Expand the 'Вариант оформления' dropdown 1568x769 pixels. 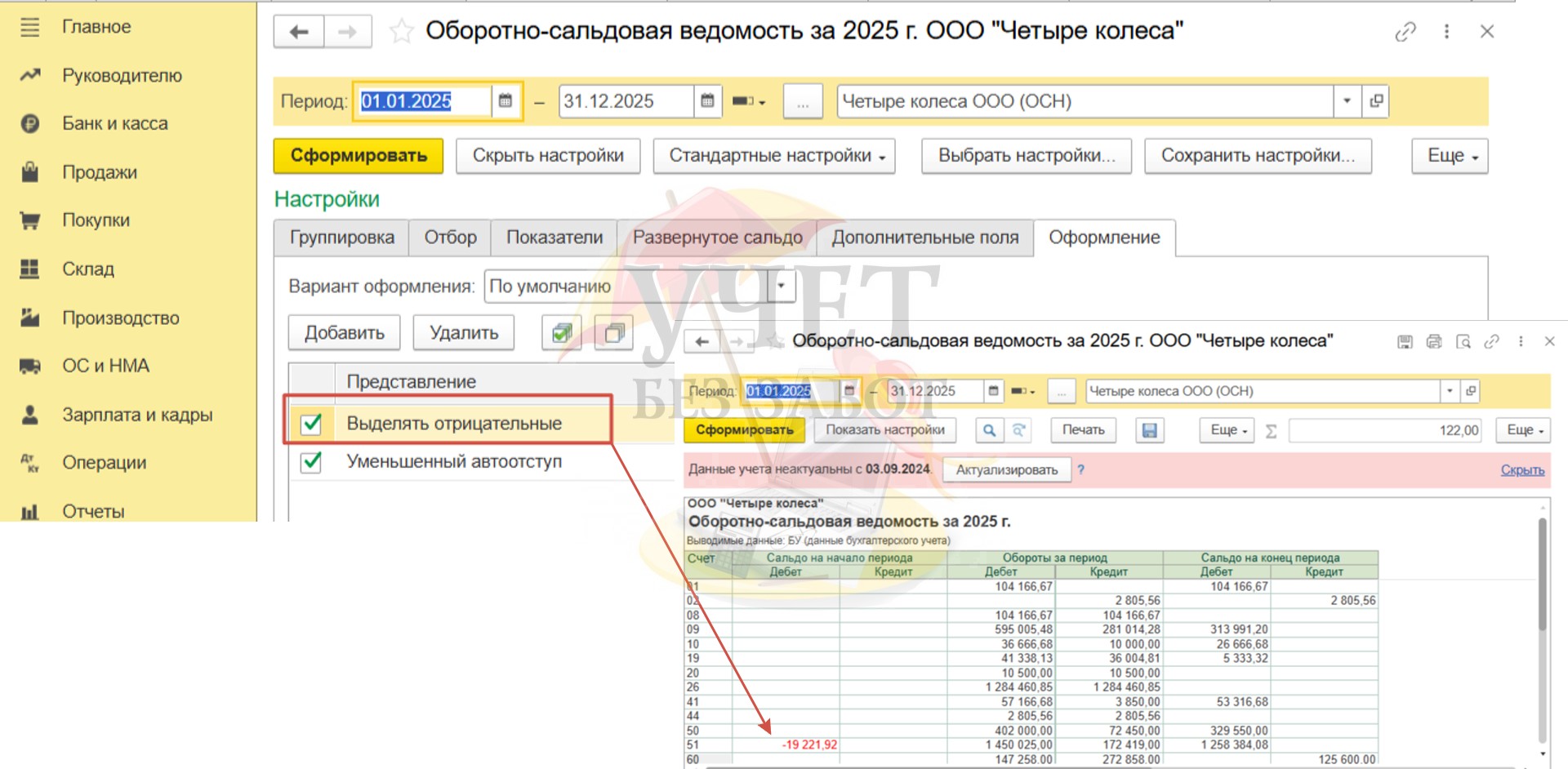[x=782, y=287]
